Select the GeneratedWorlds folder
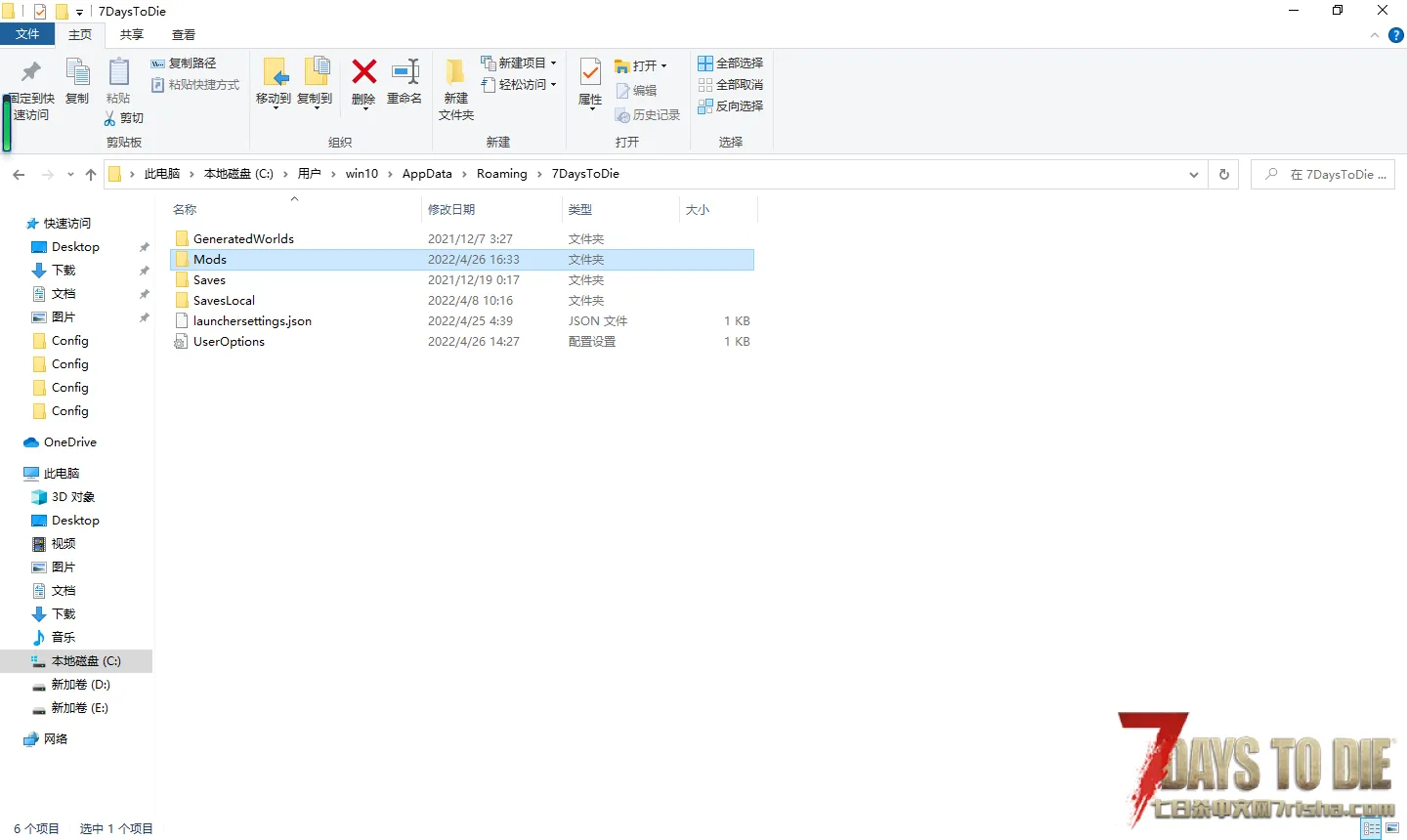1407x840 pixels. coord(462,239)
